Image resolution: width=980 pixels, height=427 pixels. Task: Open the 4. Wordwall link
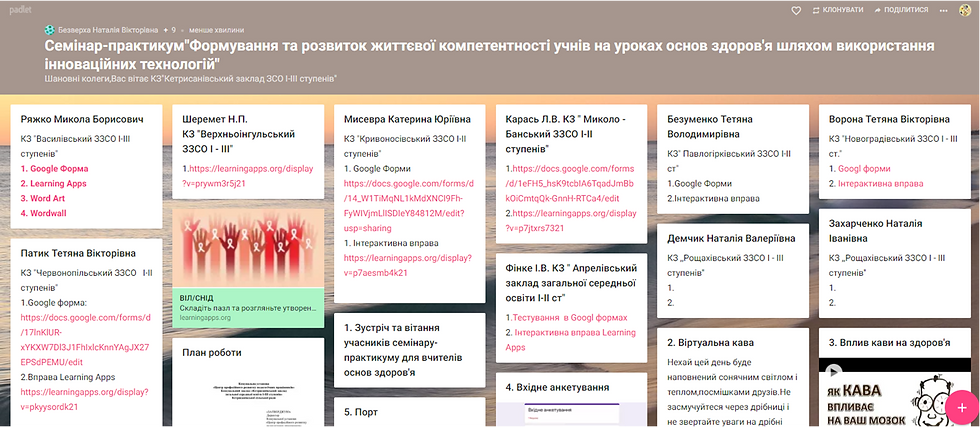pyautogui.click(x=44, y=213)
